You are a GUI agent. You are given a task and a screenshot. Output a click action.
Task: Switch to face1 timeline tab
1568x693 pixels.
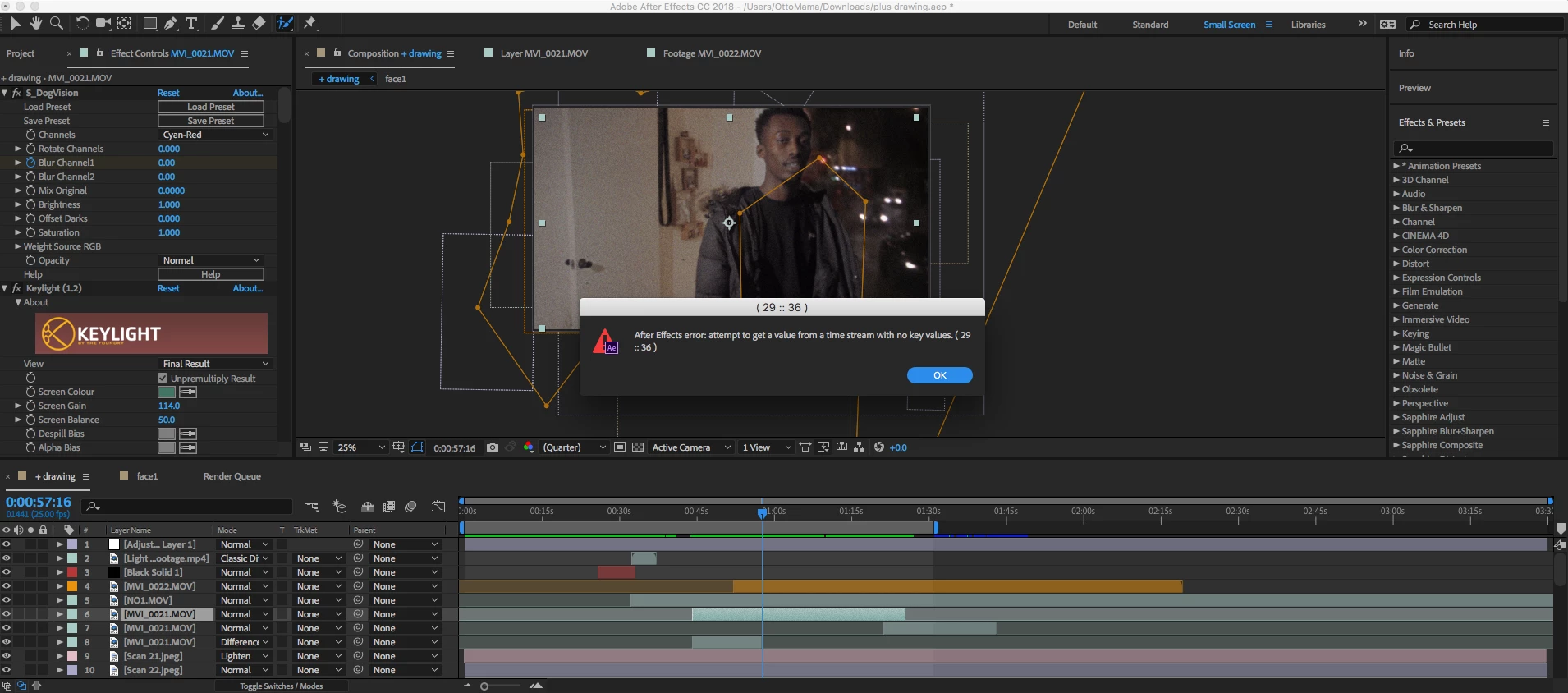[147, 476]
